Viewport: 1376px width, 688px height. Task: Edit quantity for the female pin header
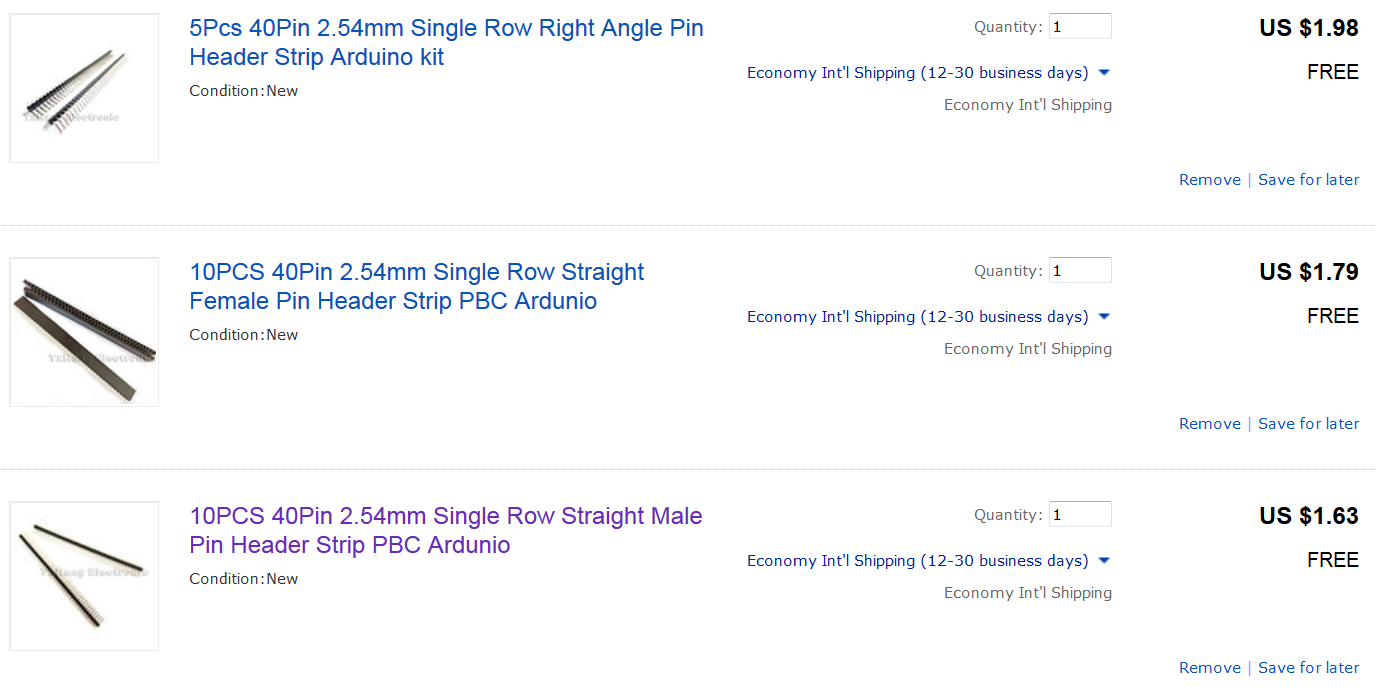point(1080,271)
